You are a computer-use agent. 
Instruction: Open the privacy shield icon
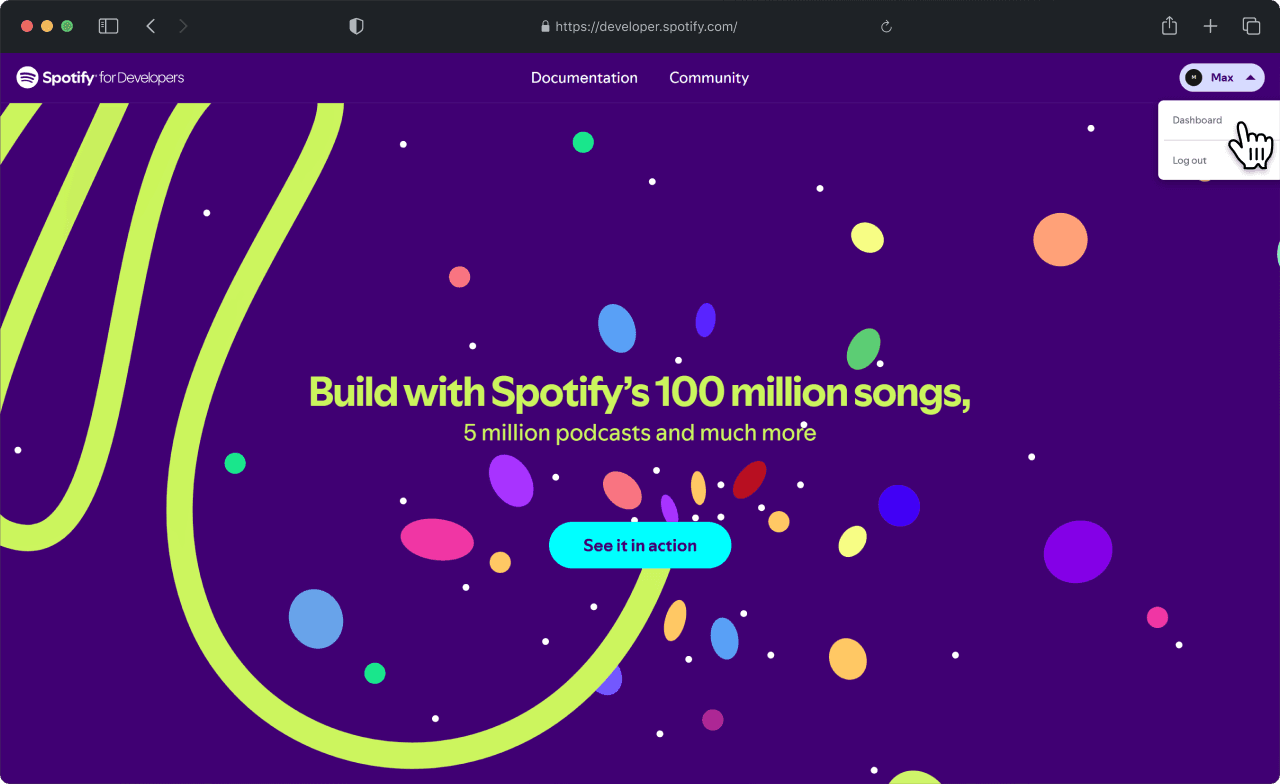tap(356, 26)
